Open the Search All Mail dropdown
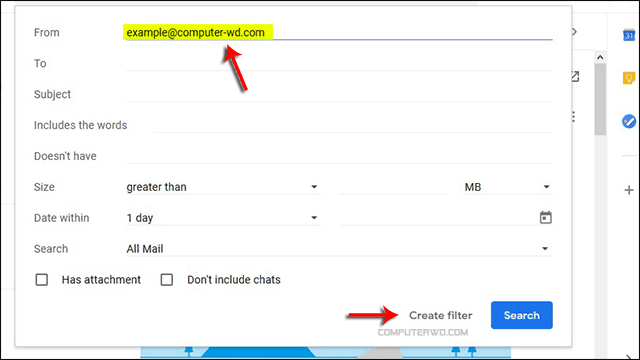640x360 pixels. tap(339, 249)
